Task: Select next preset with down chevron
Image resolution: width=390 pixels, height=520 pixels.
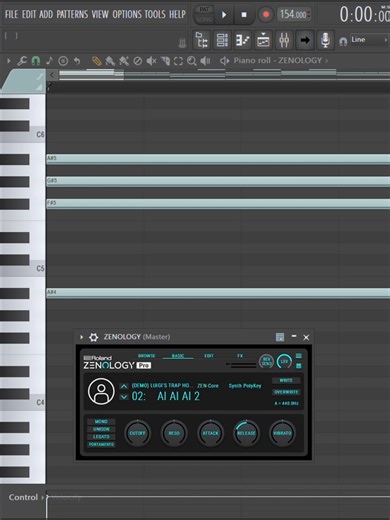Action: (x=124, y=397)
